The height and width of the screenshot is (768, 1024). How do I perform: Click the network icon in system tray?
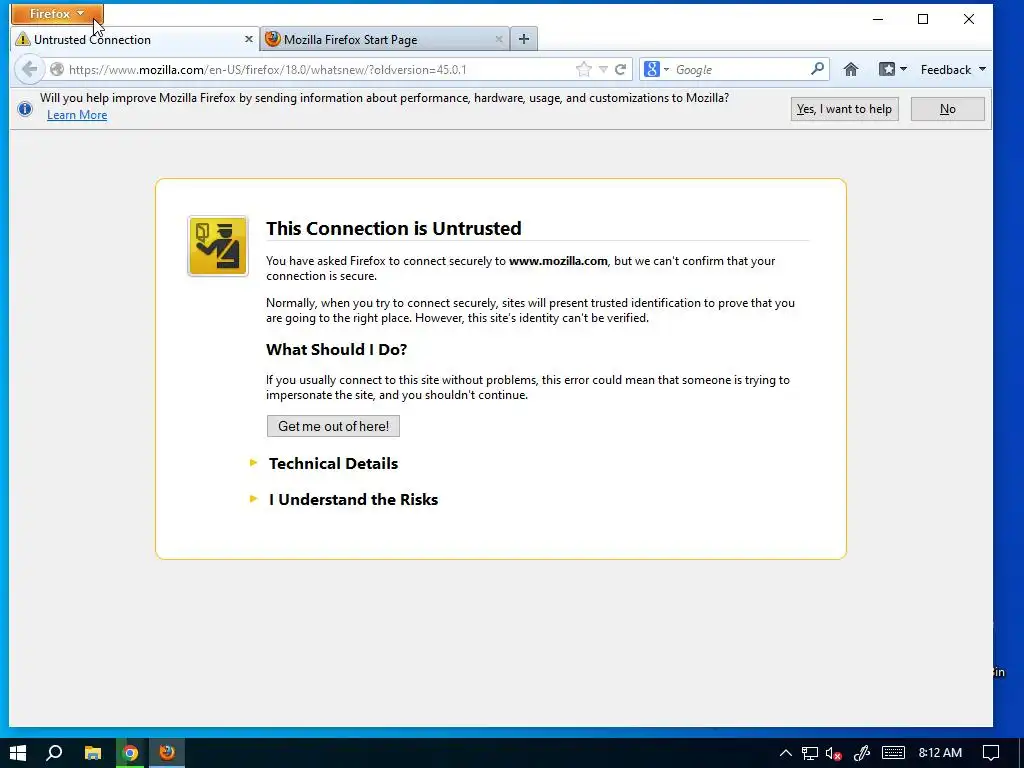(x=810, y=753)
